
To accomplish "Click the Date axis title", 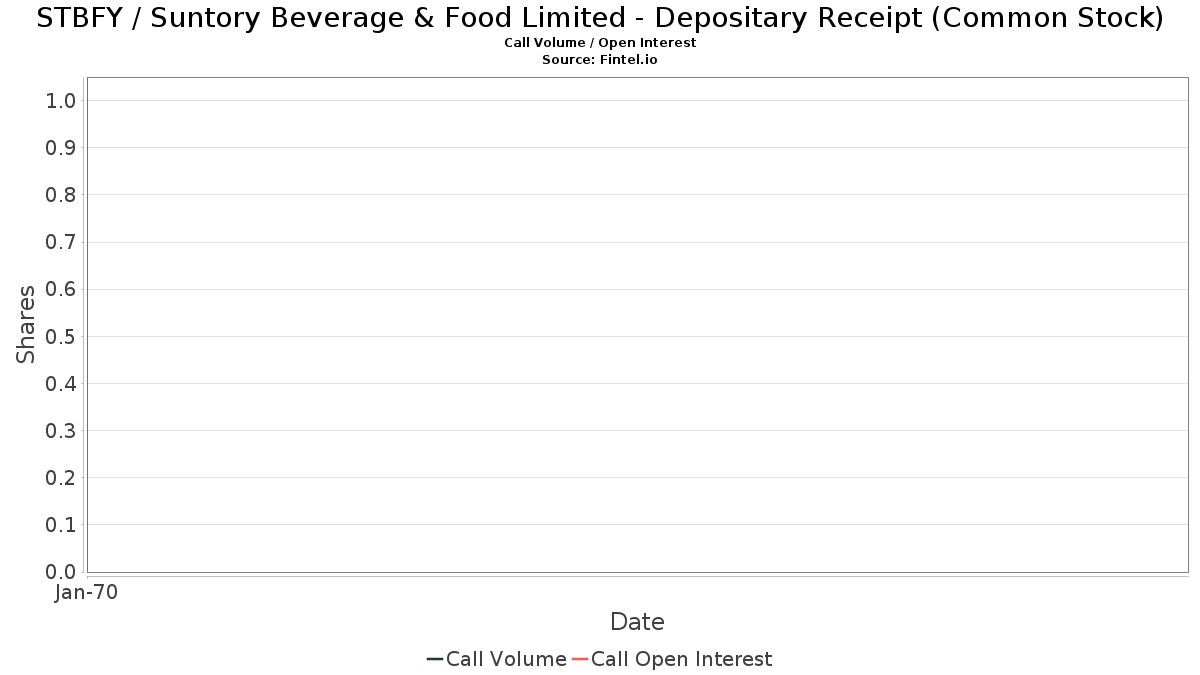I will tap(637, 622).
